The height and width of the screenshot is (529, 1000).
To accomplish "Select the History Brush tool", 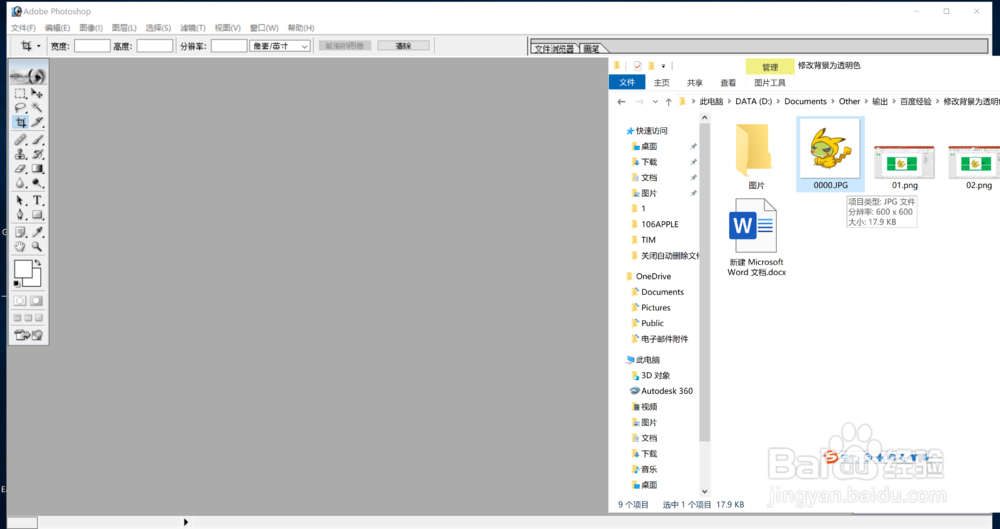I will 37,154.
